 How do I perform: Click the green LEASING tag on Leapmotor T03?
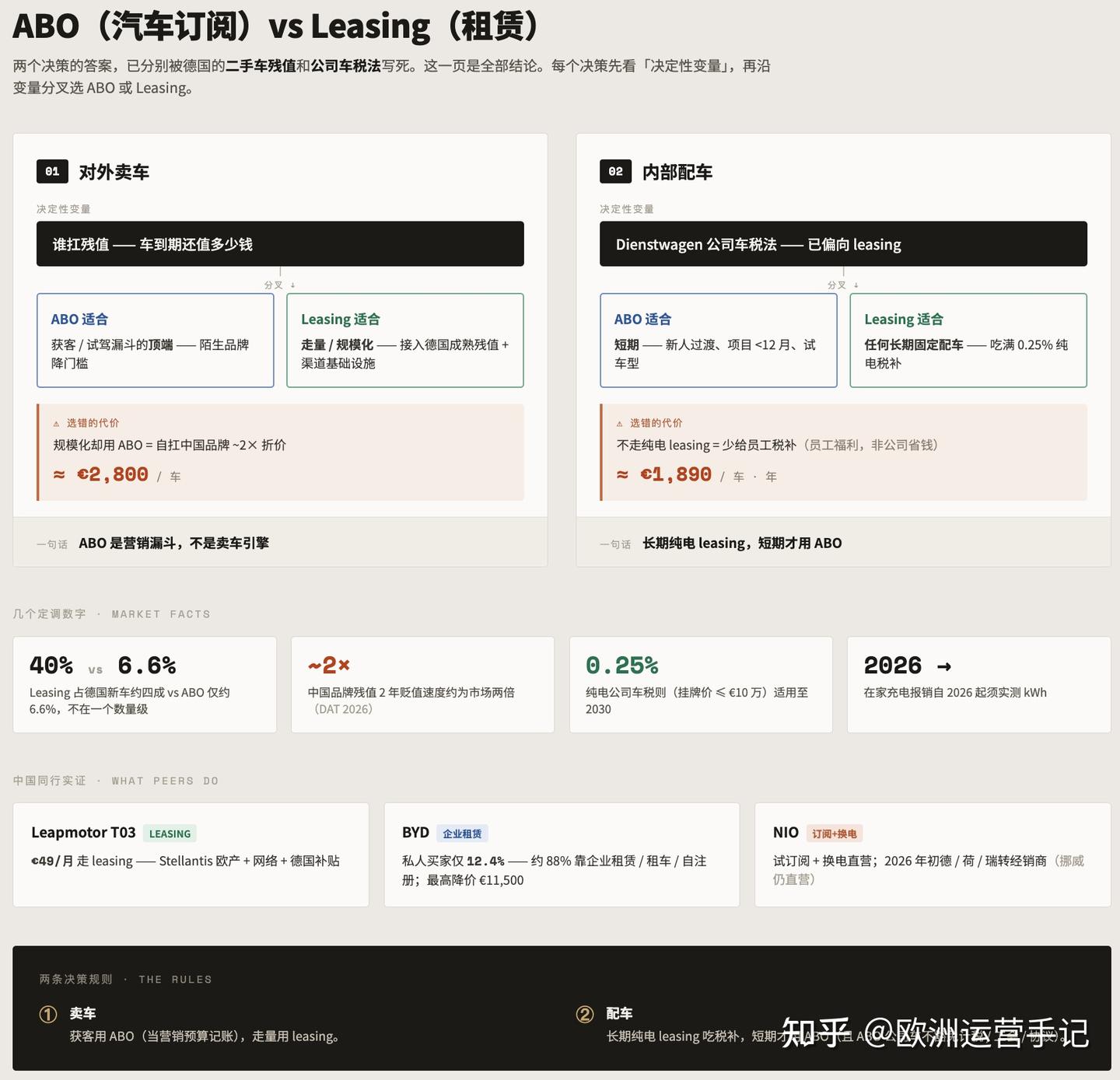(170, 834)
